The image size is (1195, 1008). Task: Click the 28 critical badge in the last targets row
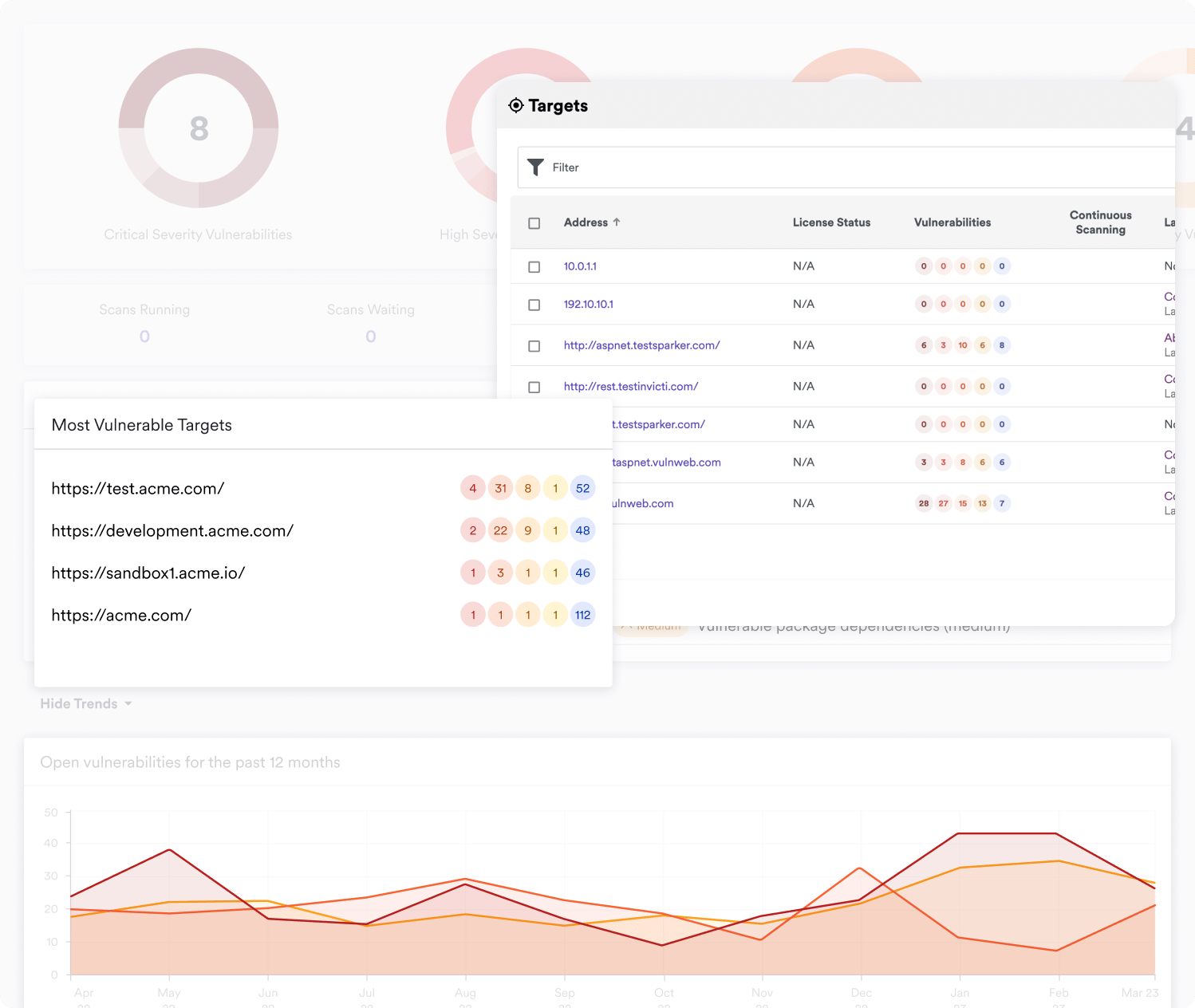[x=924, y=503]
